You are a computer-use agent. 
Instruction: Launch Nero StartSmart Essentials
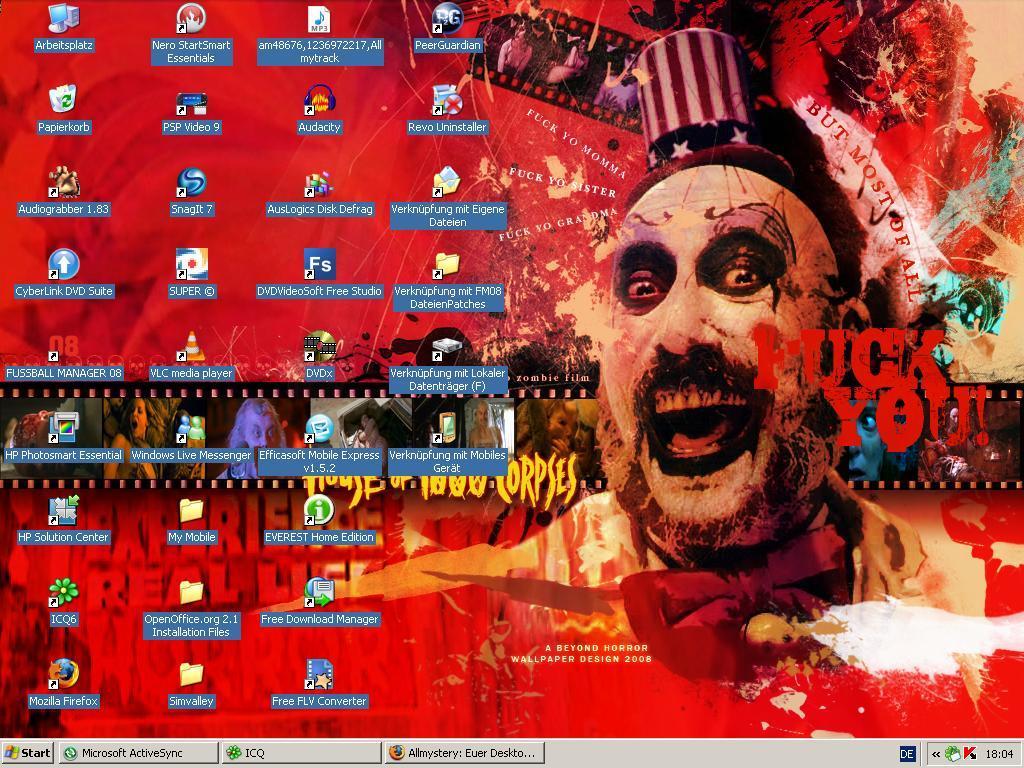point(191,19)
